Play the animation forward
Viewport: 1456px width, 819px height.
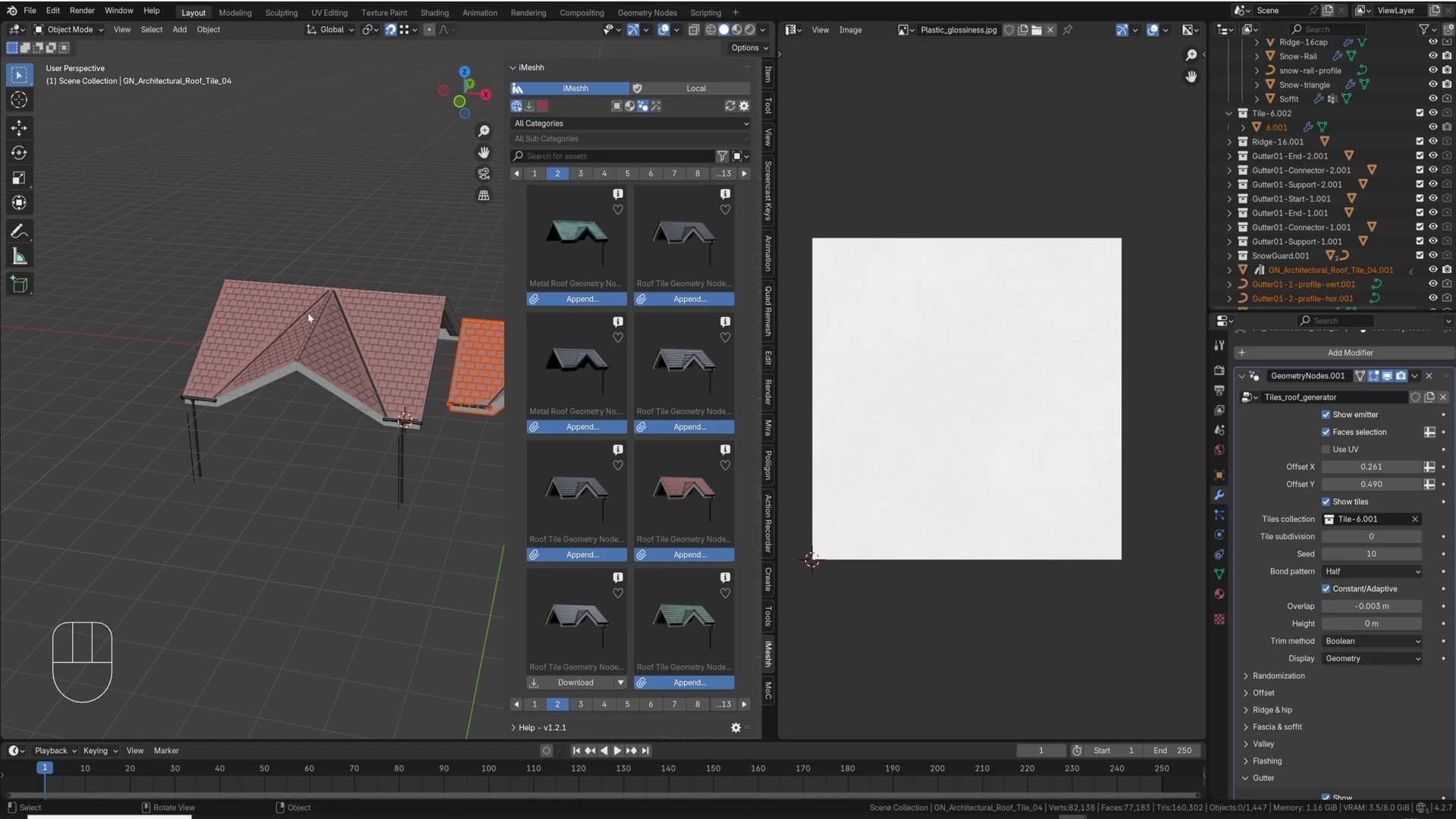617,751
